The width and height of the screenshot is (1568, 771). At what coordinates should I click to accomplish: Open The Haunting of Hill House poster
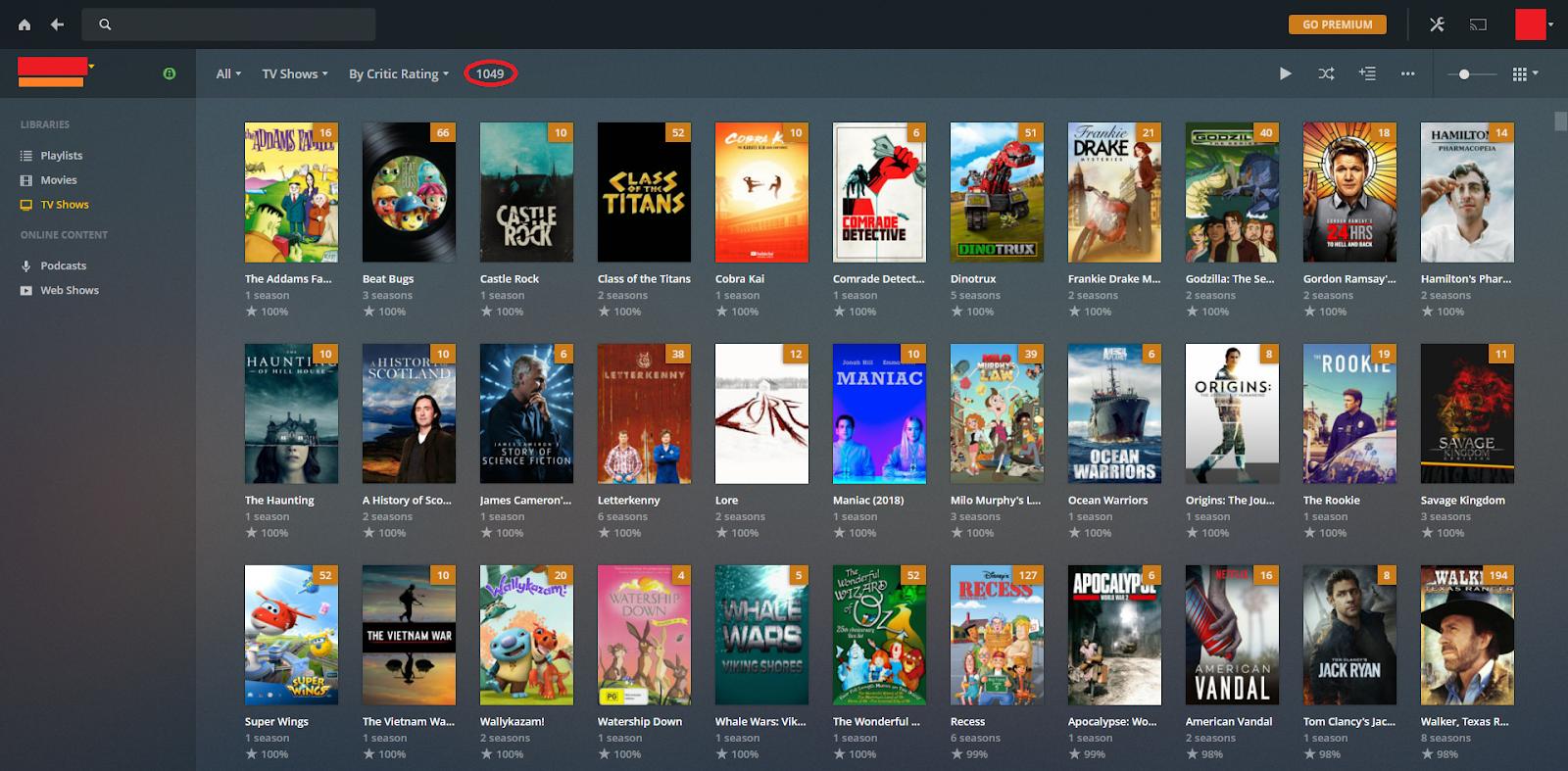(x=291, y=413)
